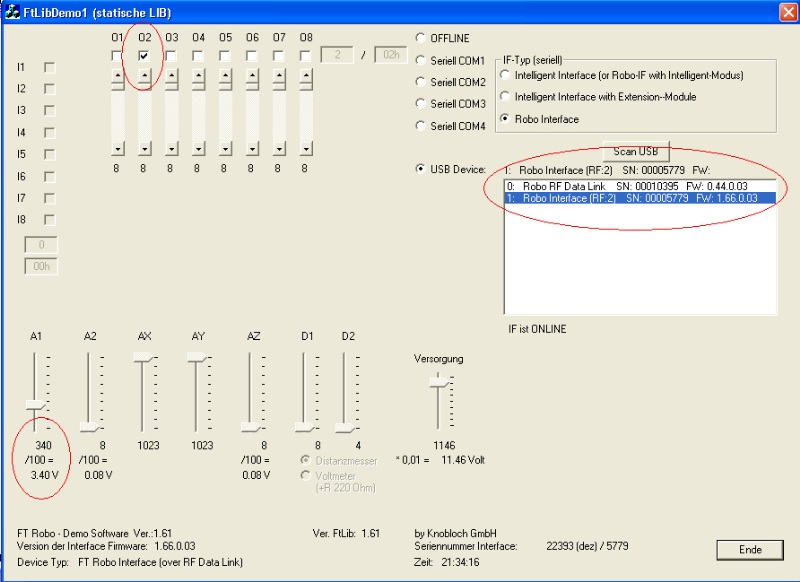This screenshot has height=582, width=800.
Task: Click the A2 analog slider thumb
Action: [x=89, y=427]
